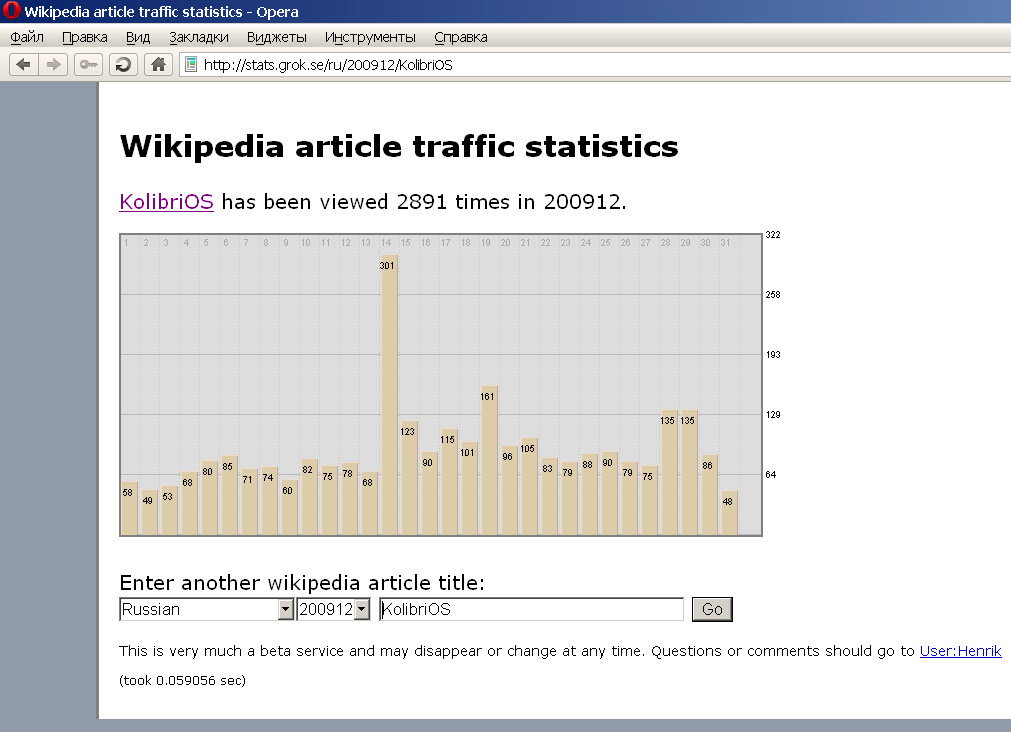Click the Wand key icon
Image resolution: width=1011 pixels, height=732 pixels.
tap(88, 65)
